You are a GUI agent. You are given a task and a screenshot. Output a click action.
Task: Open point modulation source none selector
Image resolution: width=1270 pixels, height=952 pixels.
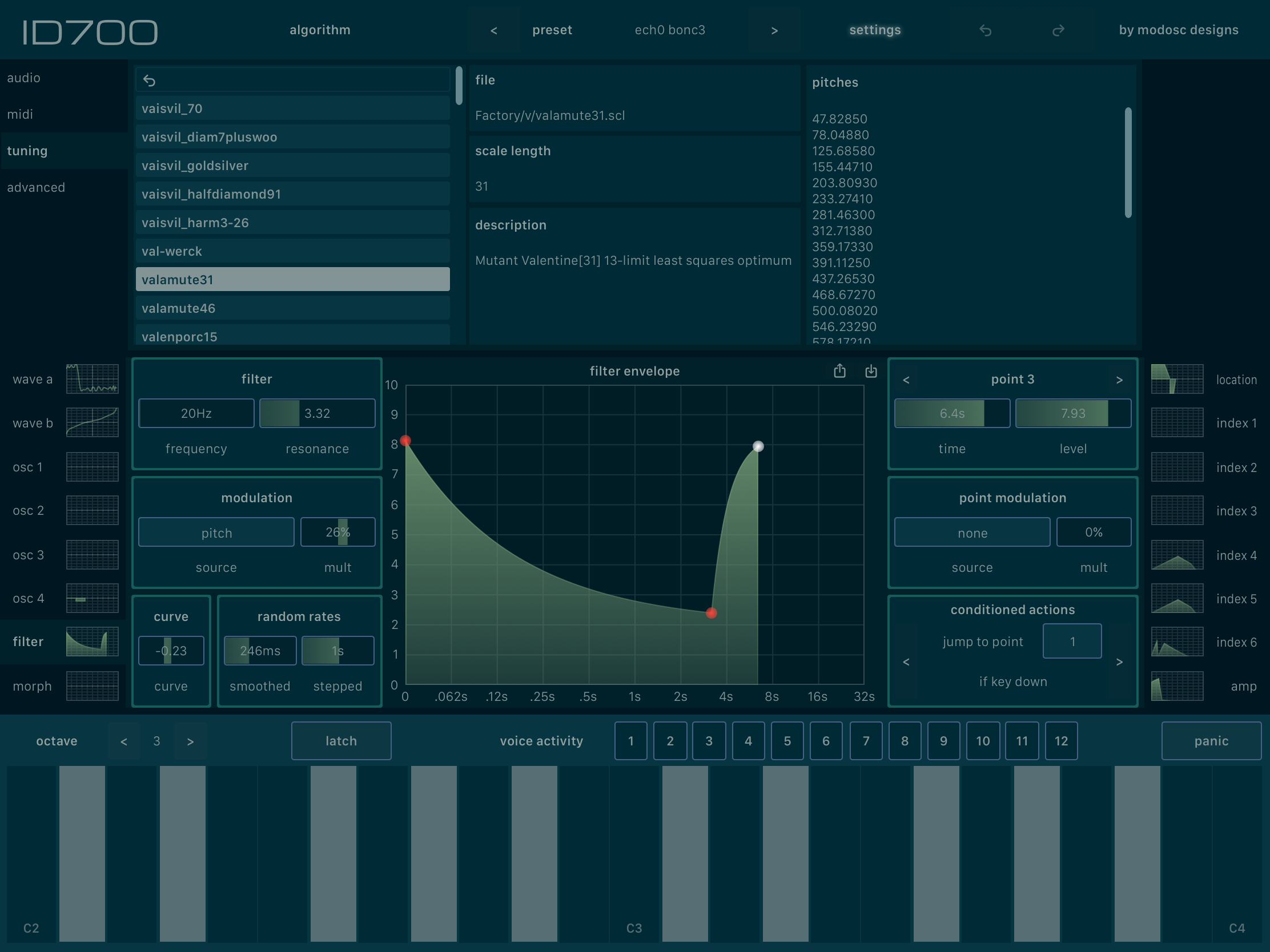point(971,533)
